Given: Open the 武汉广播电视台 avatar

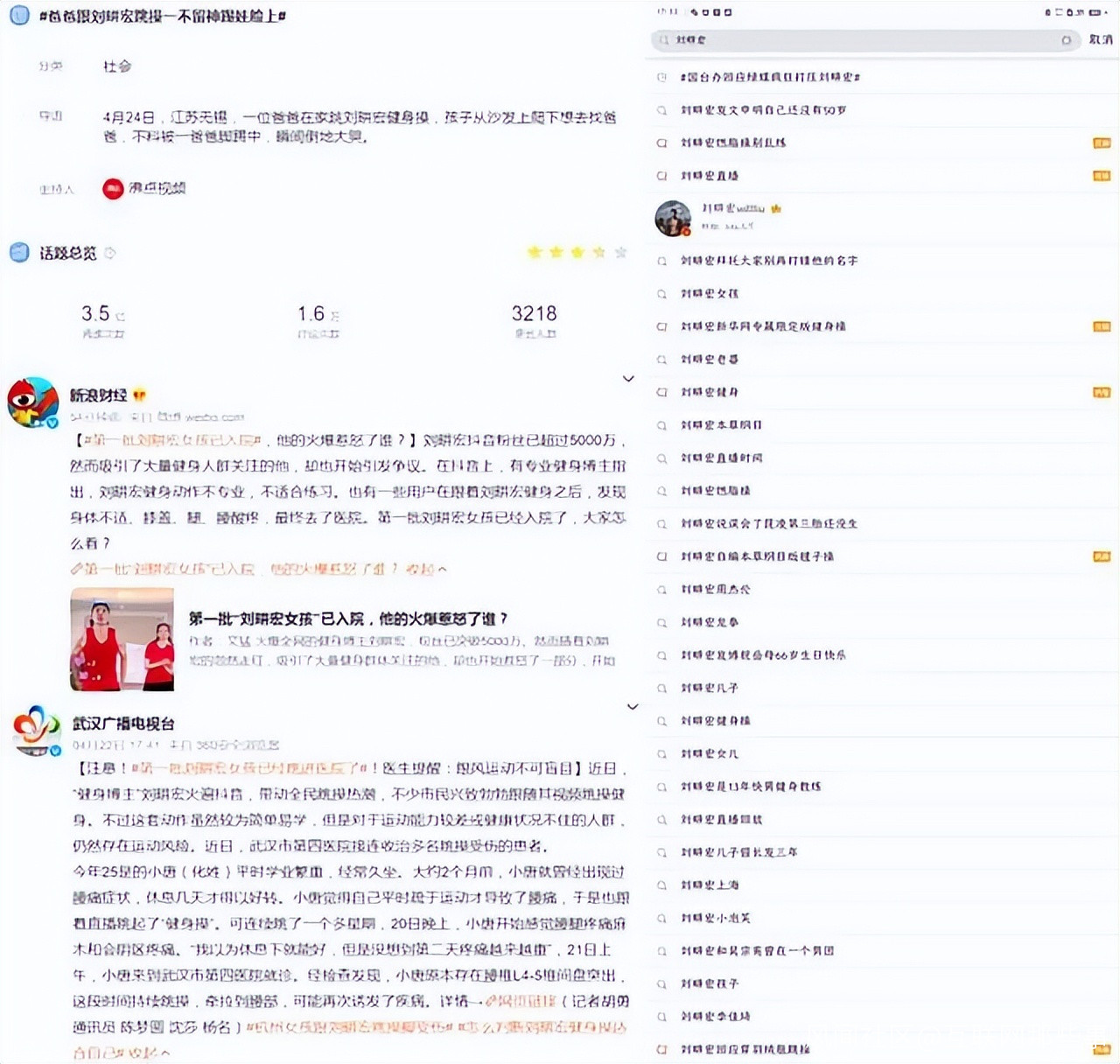Looking at the screenshot, I should click(36, 731).
